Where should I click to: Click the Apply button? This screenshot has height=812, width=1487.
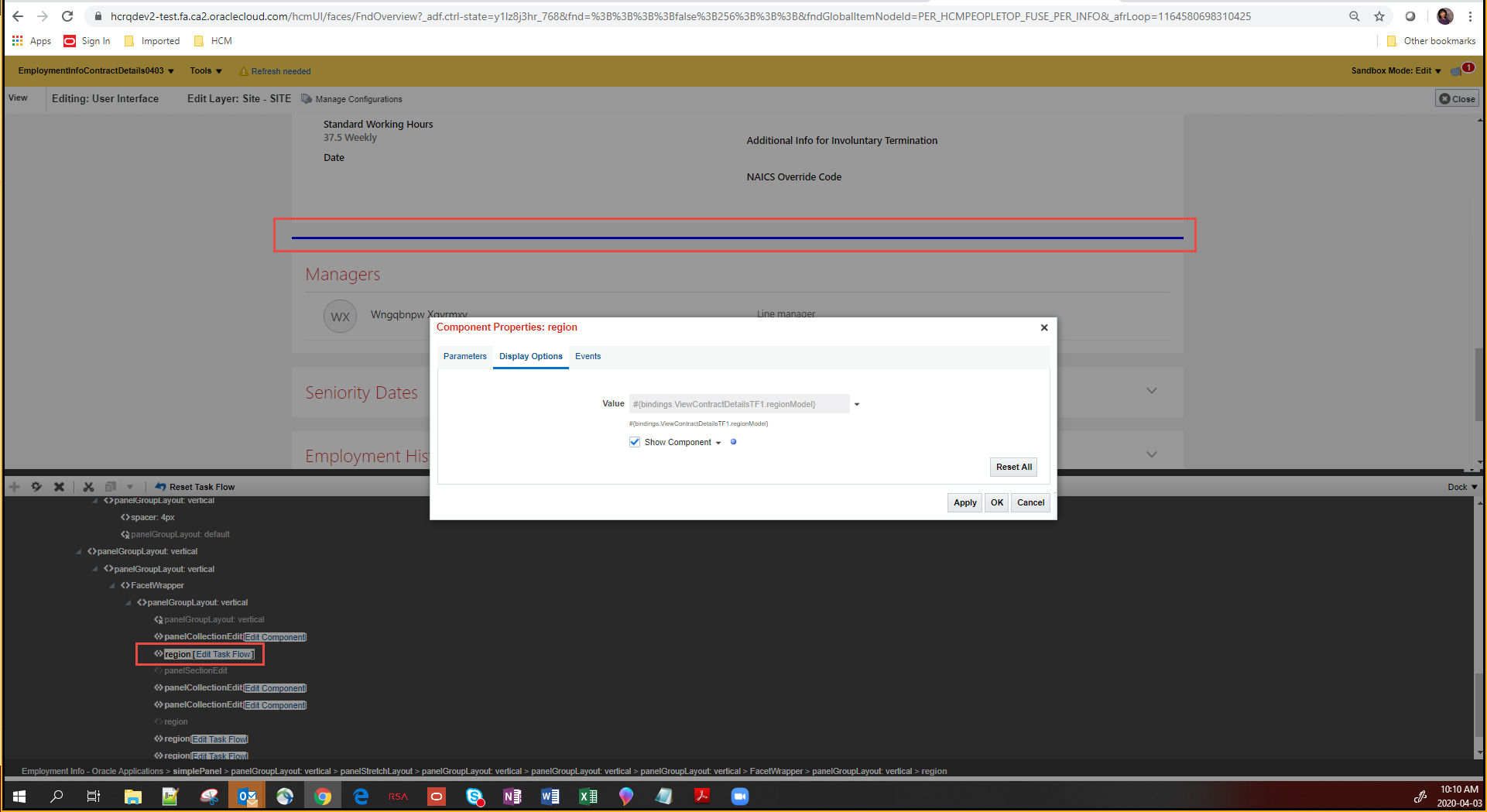coord(964,502)
